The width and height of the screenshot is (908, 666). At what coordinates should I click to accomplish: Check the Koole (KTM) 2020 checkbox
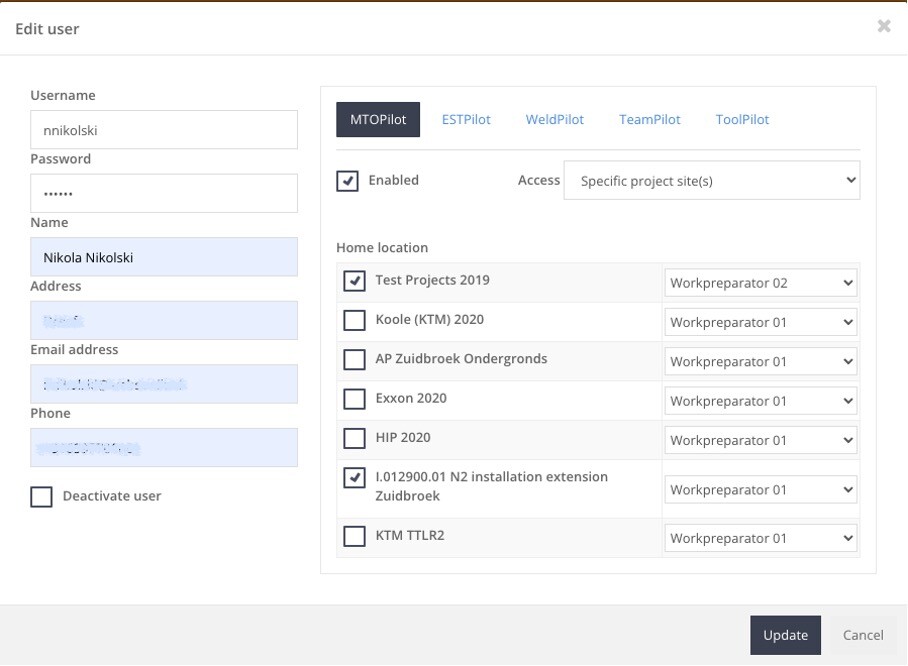354,320
